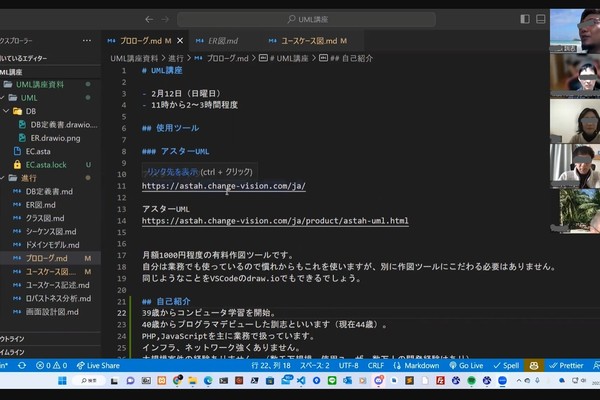Switch to Visual Studio Code taskbar icon

point(301,380)
